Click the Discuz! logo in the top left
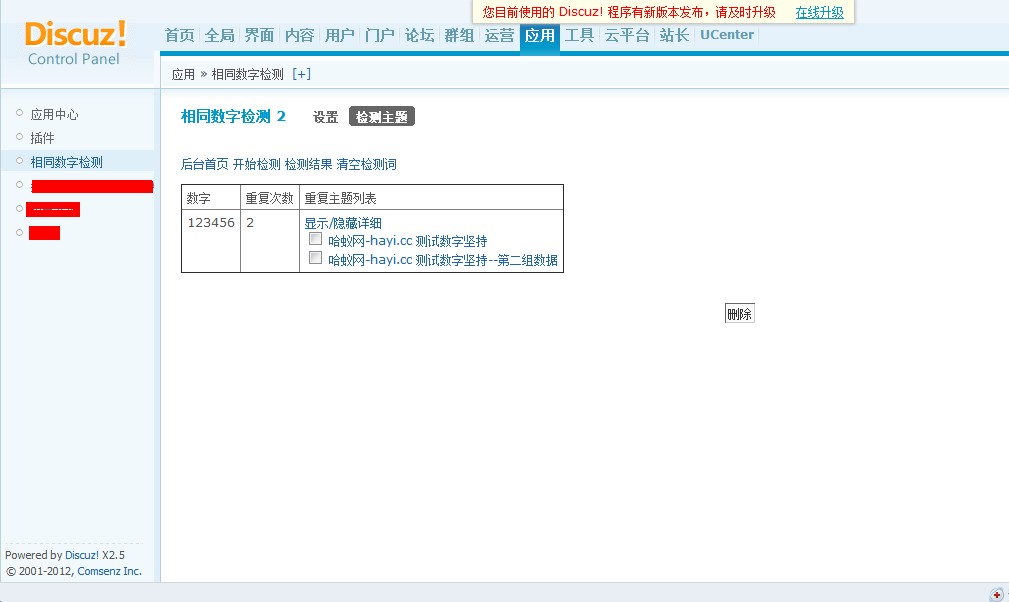 (x=74, y=34)
